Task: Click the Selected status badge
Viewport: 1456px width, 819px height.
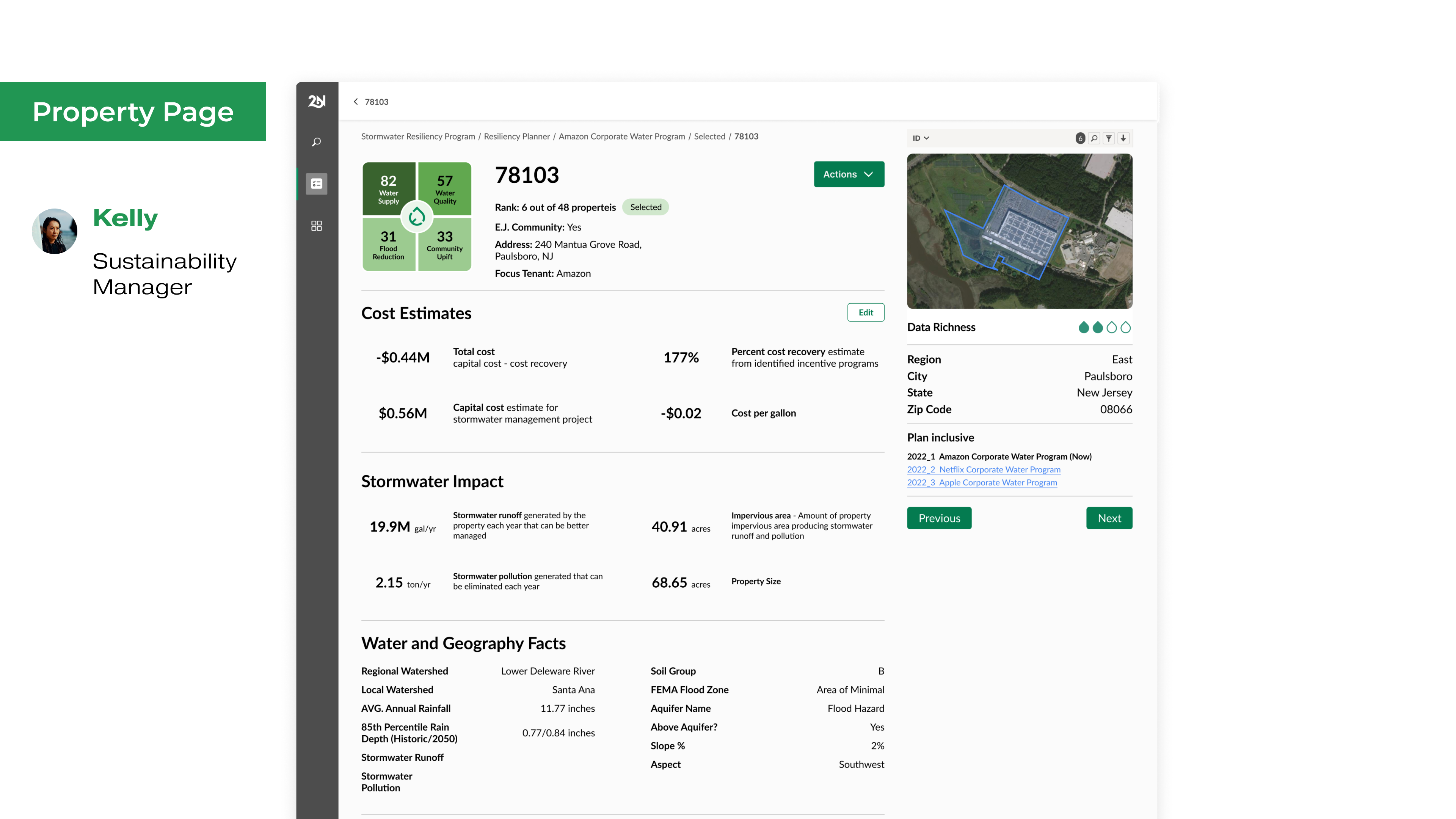Action: (x=645, y=207)
